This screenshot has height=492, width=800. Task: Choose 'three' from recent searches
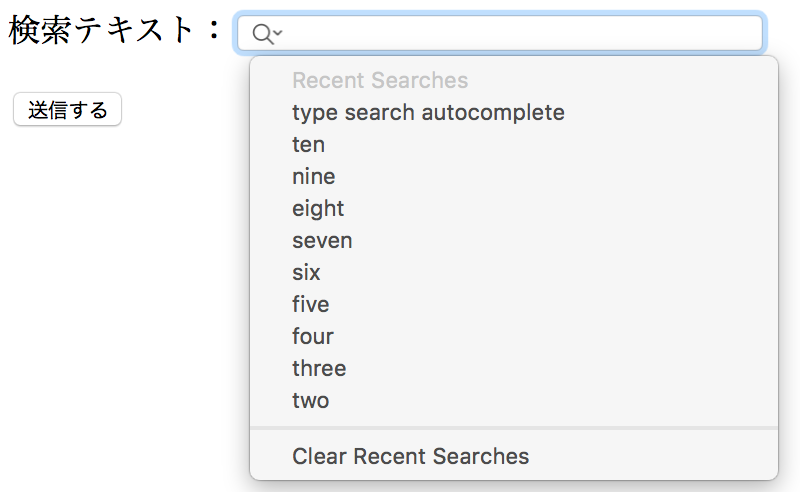[319, 368]
